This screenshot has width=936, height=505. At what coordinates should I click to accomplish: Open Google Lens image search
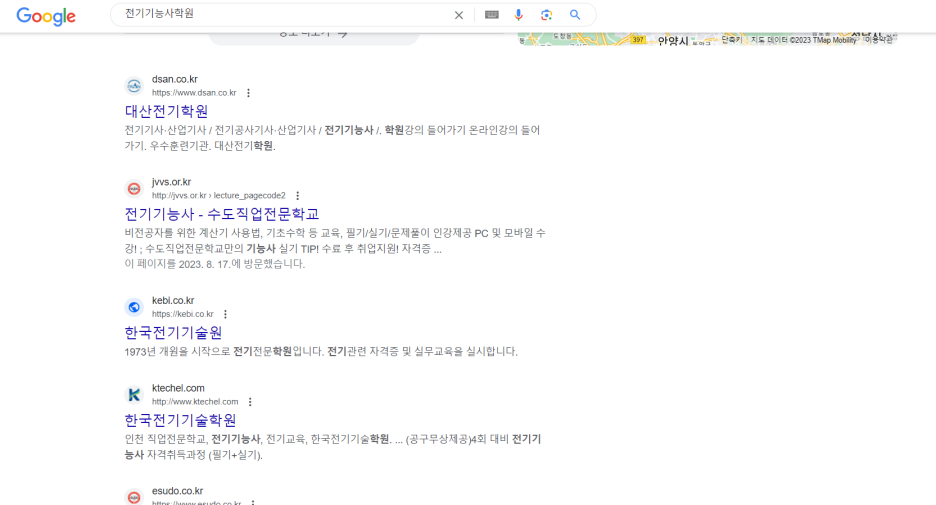546,15
